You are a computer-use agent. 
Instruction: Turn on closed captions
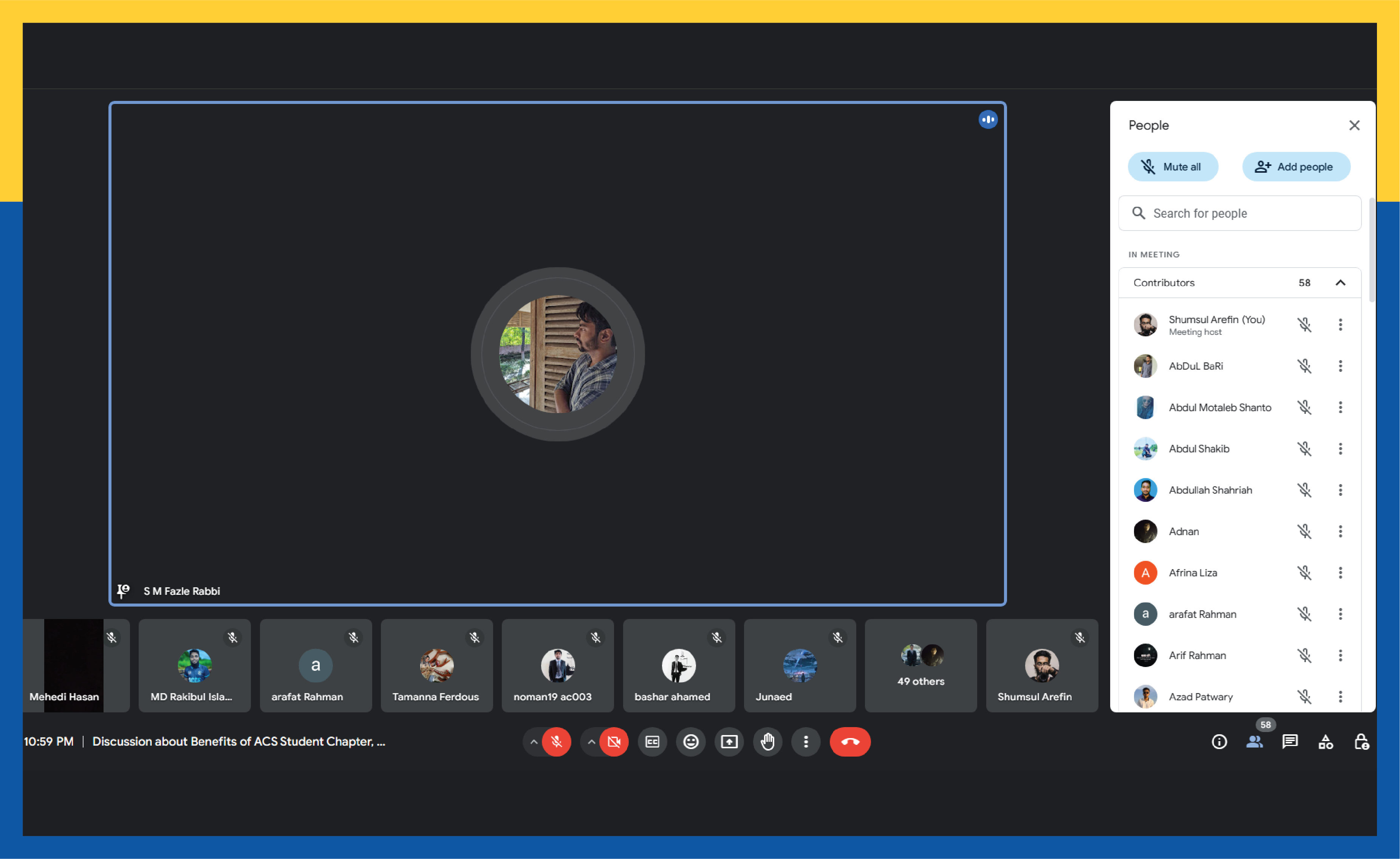[652, 742]
